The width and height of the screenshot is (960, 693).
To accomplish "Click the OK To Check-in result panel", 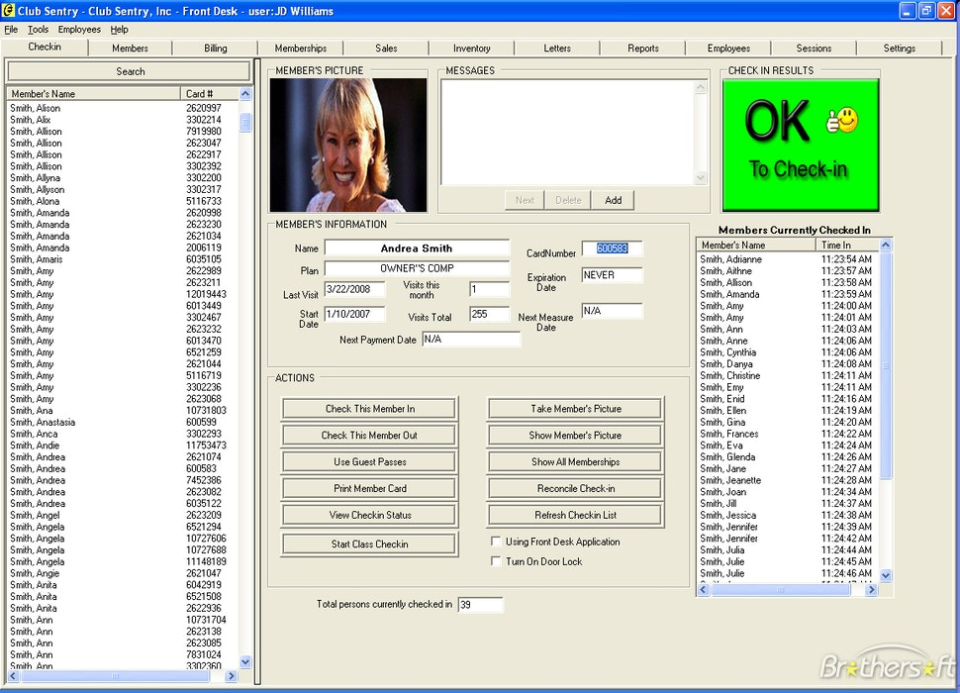I will coord(801,145).
